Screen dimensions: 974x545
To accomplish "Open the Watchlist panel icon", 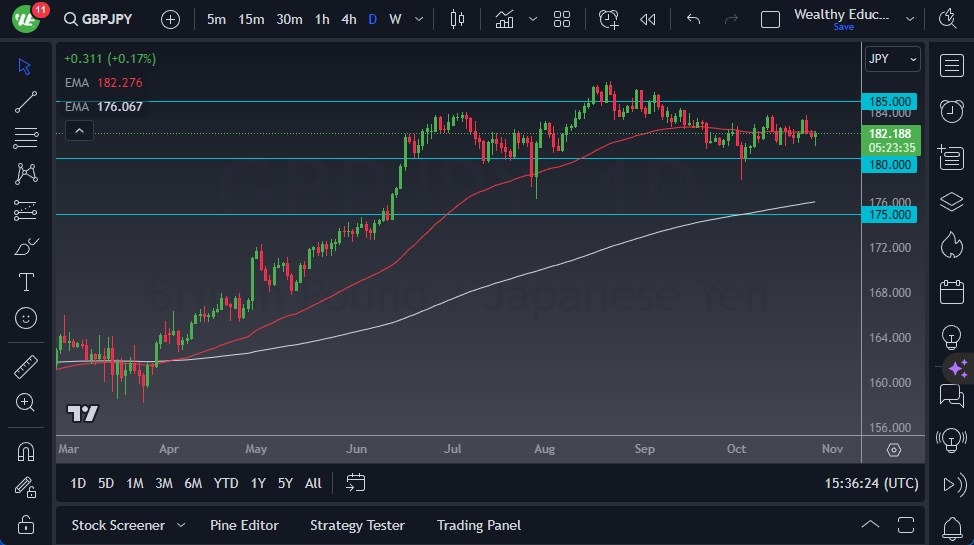I will [x=951, y=66].
